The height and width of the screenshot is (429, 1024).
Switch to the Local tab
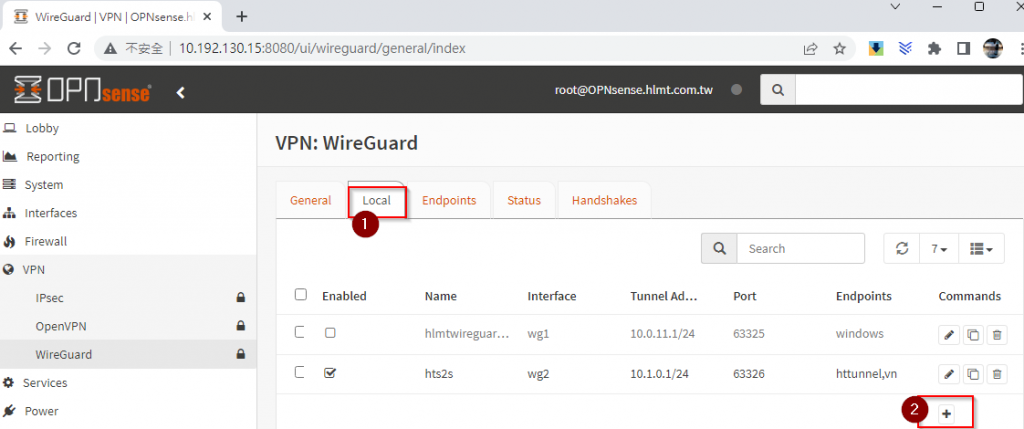click(x=377, y=200)
